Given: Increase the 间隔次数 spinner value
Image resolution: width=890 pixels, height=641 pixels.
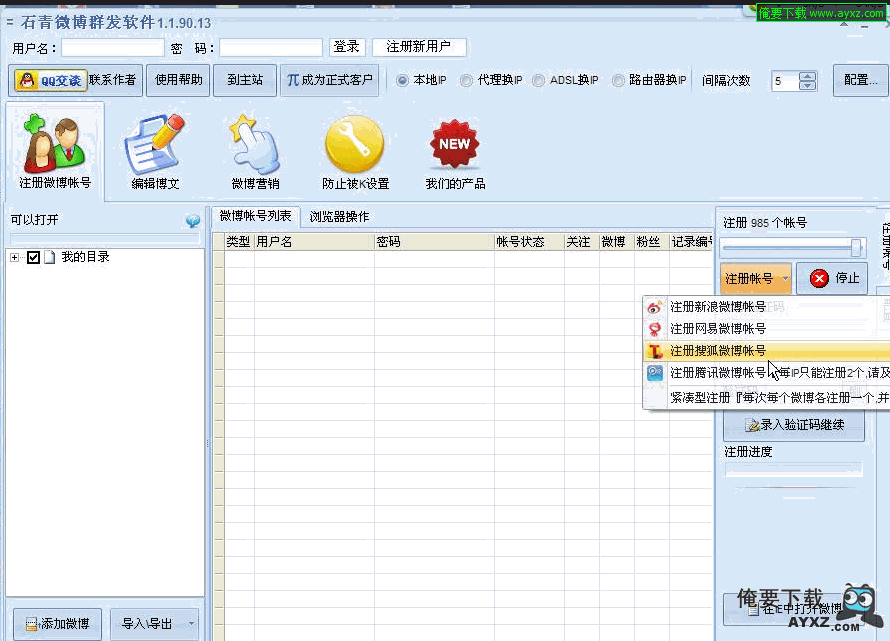Looking at the screenshot, I should click(x=807, y=76).
